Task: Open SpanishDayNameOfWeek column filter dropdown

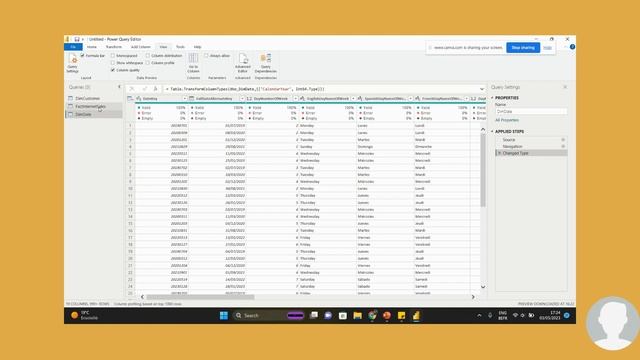Action: click(x=411, y=98)
